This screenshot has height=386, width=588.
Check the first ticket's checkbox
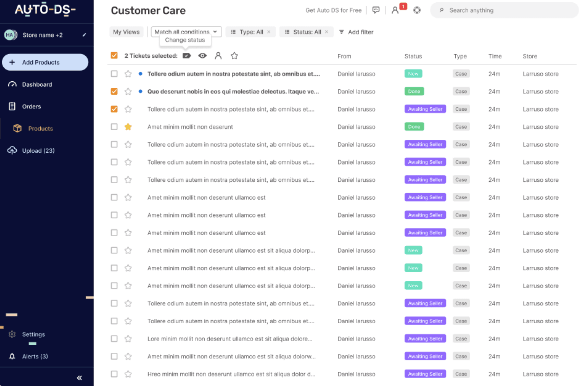[114, 74]
